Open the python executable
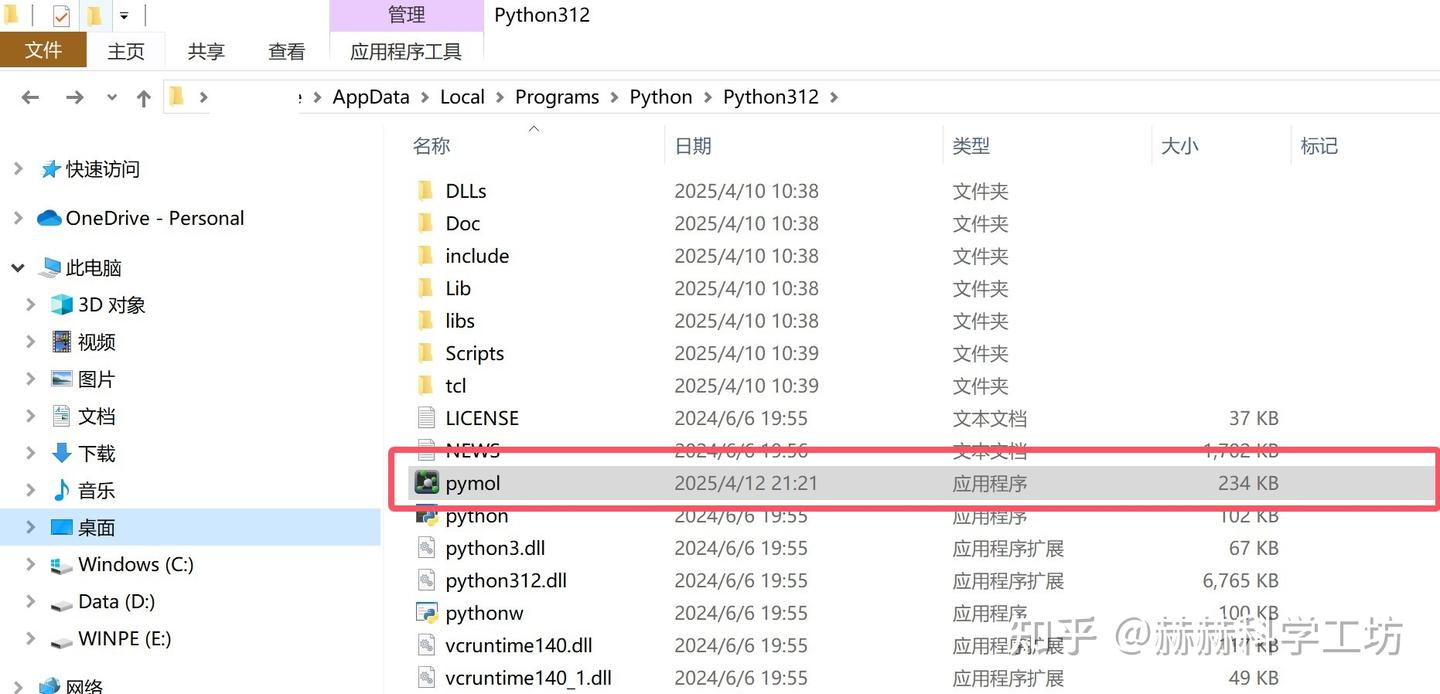Screen dimensions: 1440x694 (x=476, y=515)
